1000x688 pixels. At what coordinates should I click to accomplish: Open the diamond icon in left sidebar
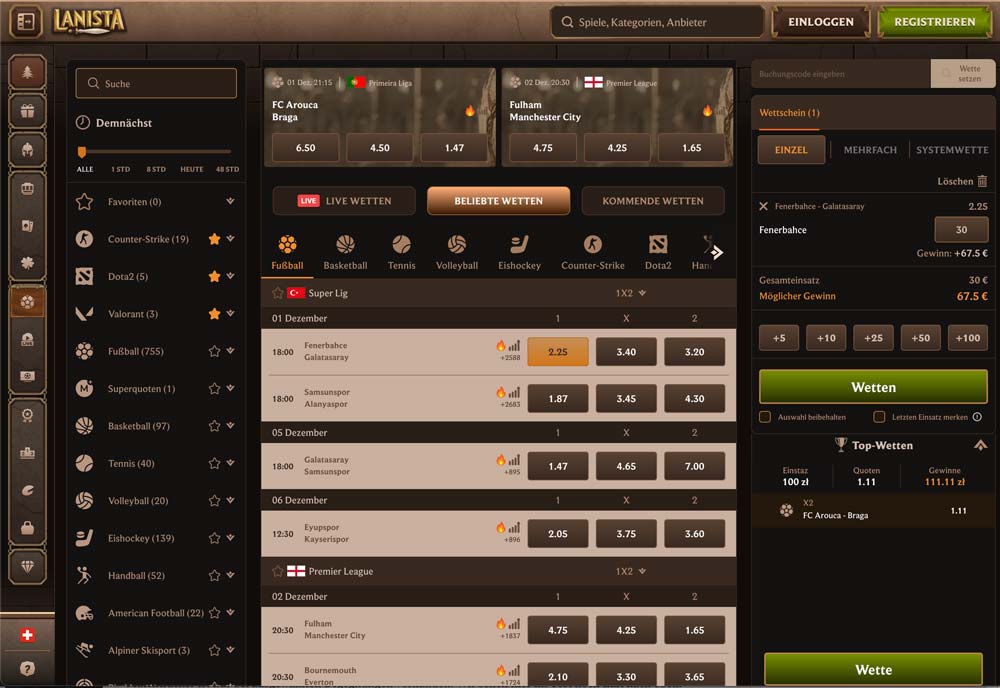tap(27, 565)
